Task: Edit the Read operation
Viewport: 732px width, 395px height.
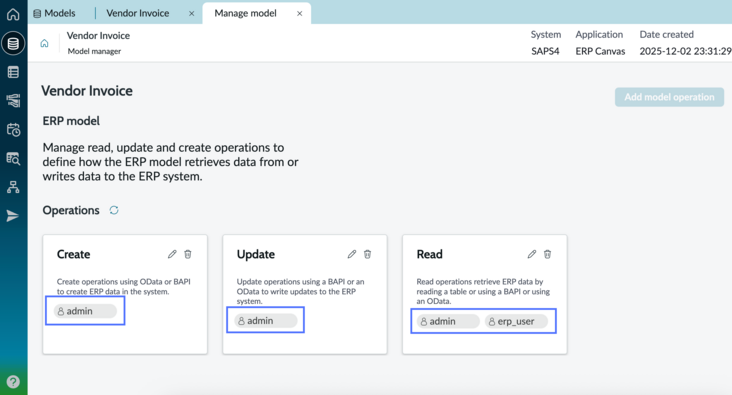Action: tap(532, 254)
